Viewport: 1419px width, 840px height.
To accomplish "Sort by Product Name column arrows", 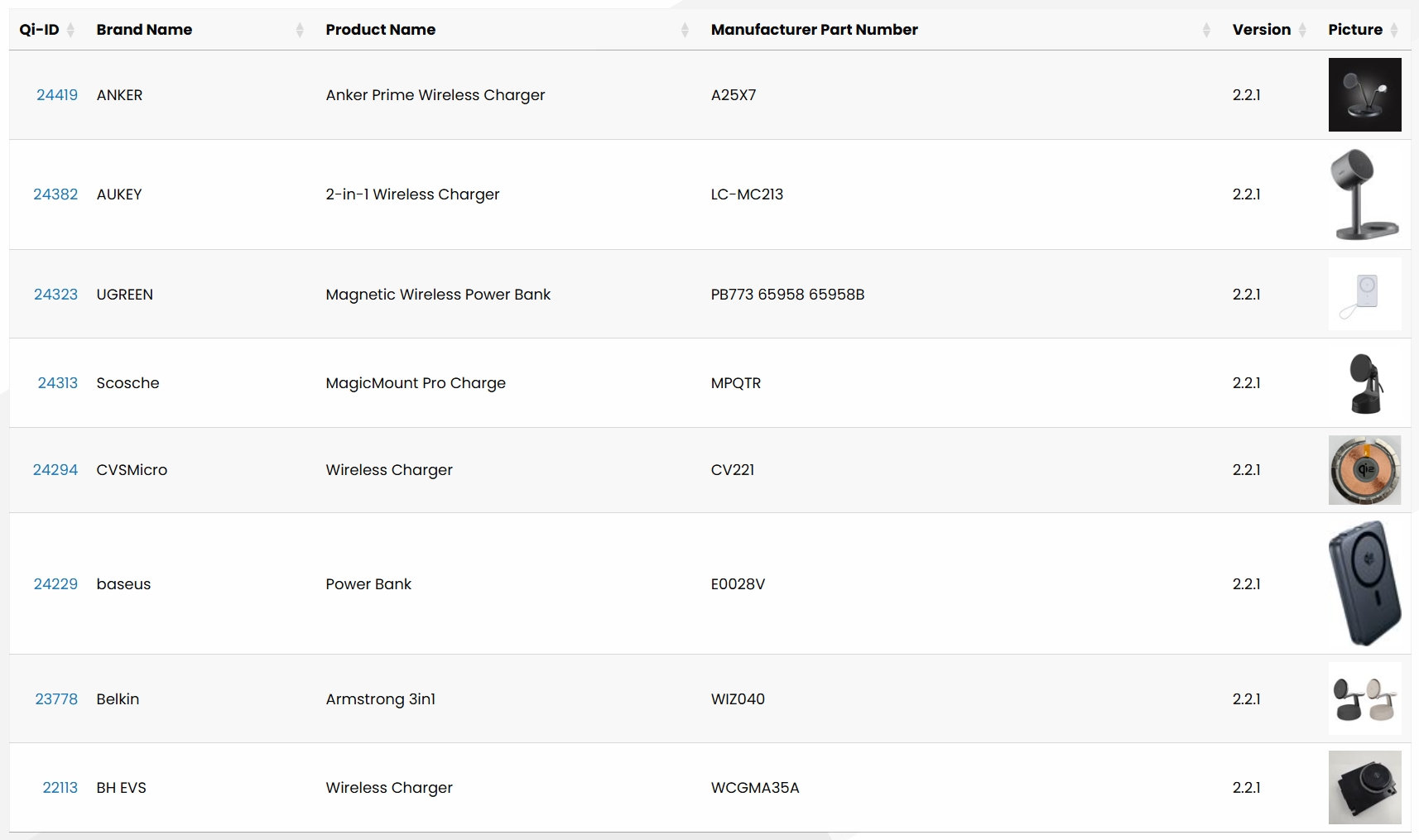I will point(685,31).
